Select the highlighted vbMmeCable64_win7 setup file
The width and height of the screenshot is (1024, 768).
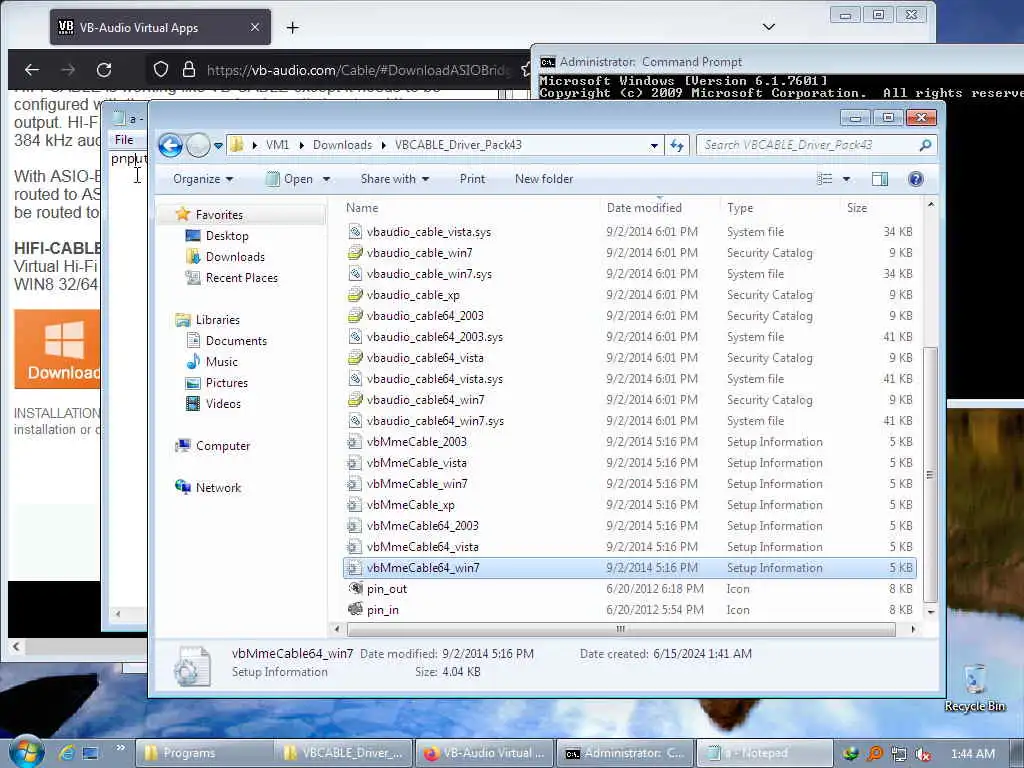pyautogui.click(x=630, y=568)
